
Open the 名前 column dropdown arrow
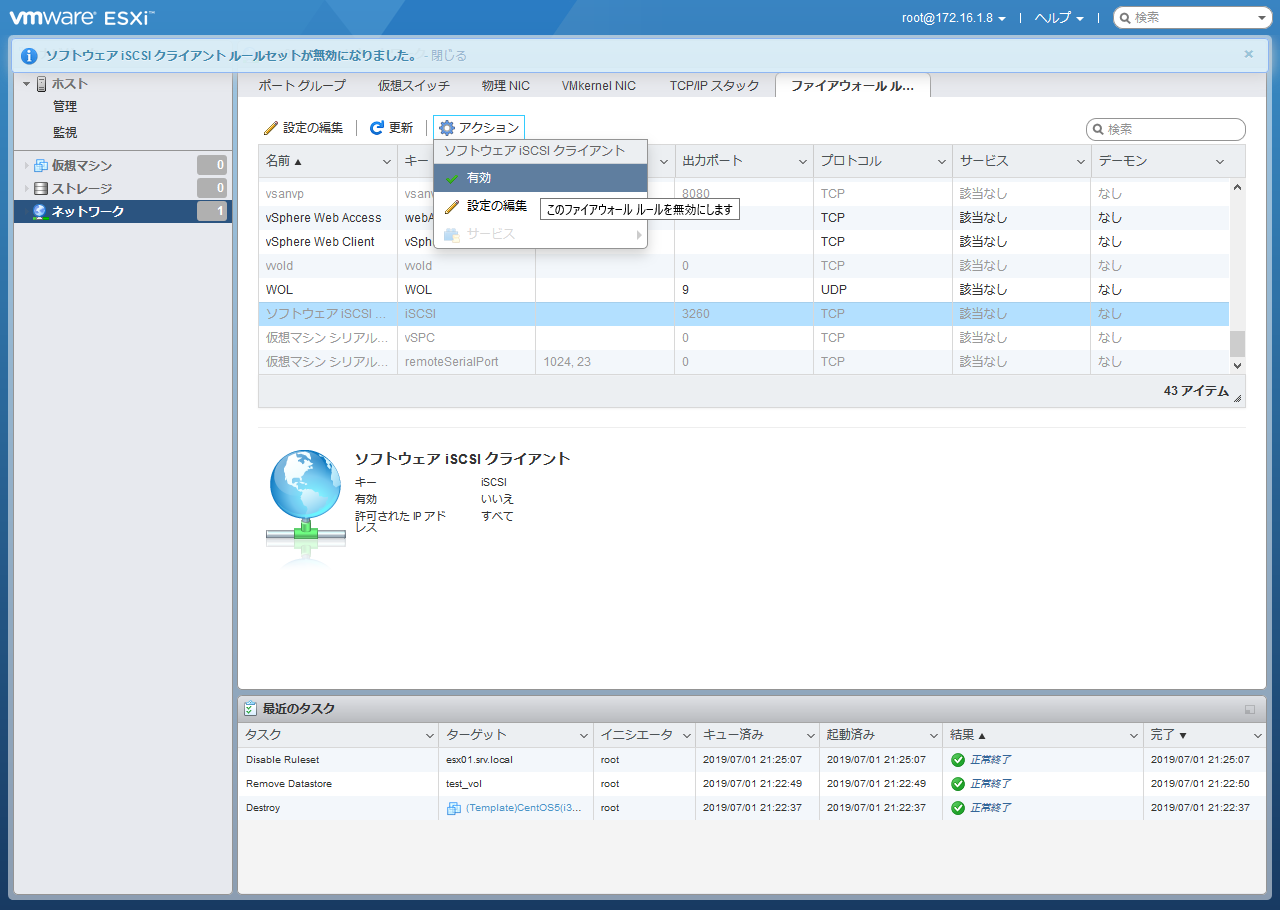coord(387,161)
